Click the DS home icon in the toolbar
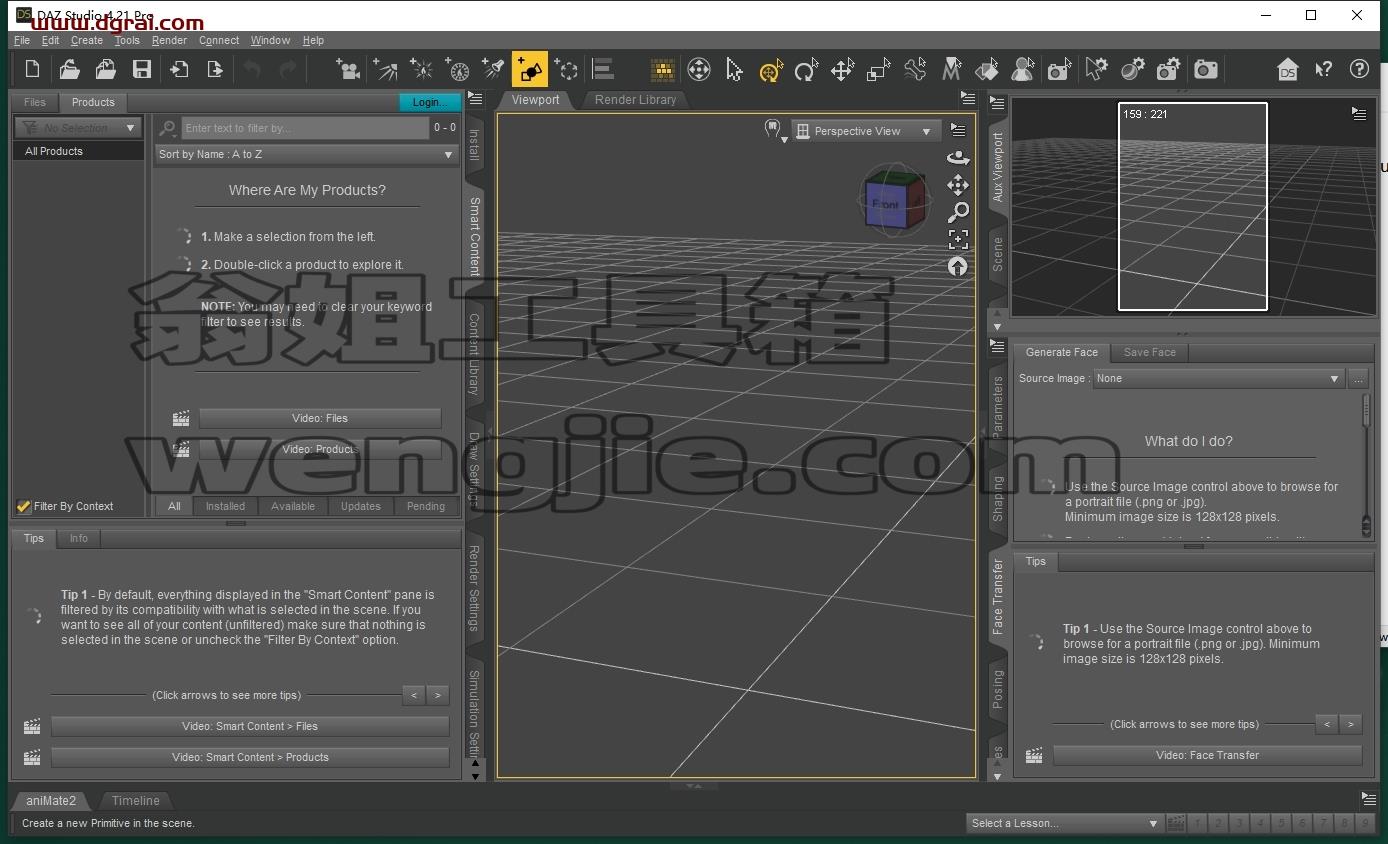 point(1288,69)
